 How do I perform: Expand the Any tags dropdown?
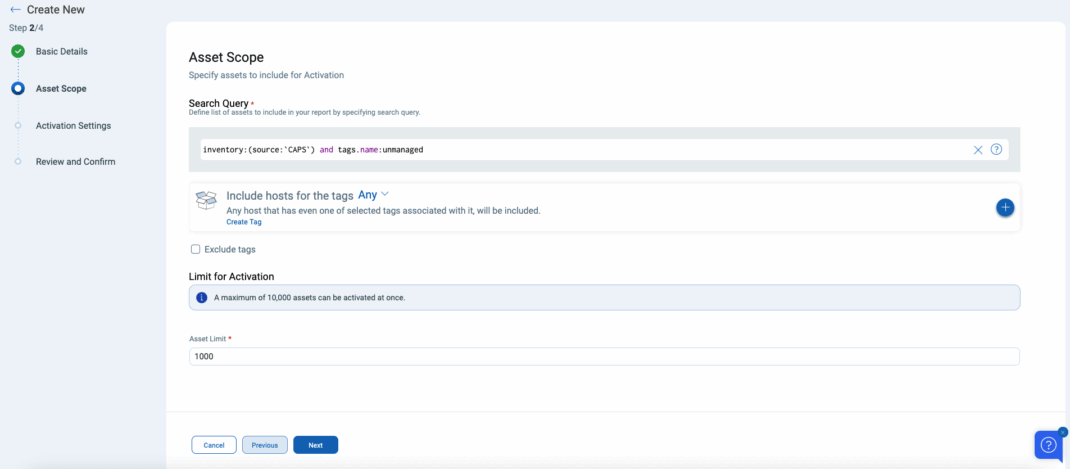373,195
